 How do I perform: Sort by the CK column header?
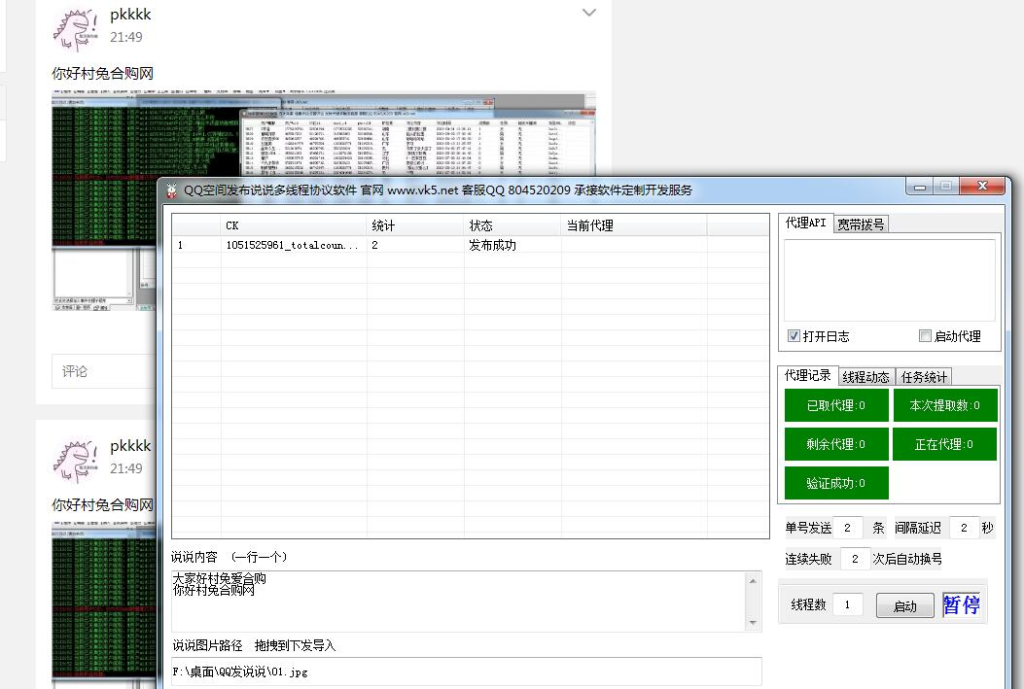coord(294,225)
